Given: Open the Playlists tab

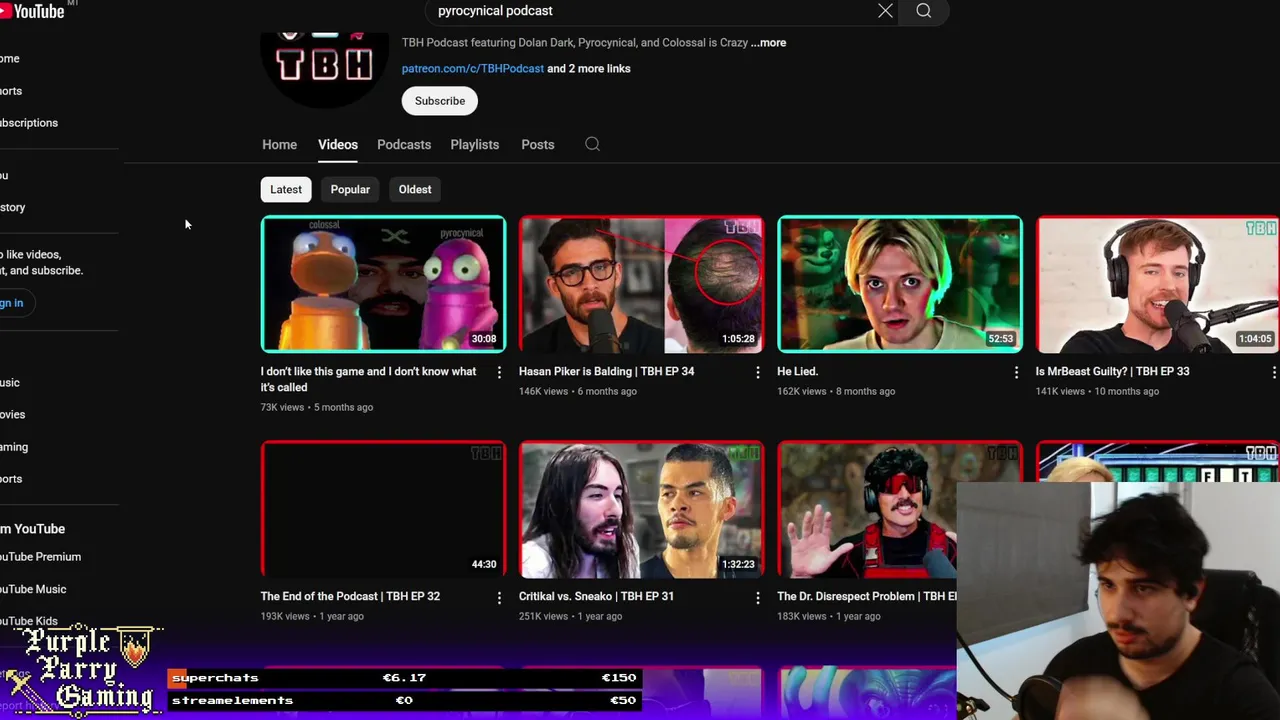Looking at the screenshot, I should [474, 145].
